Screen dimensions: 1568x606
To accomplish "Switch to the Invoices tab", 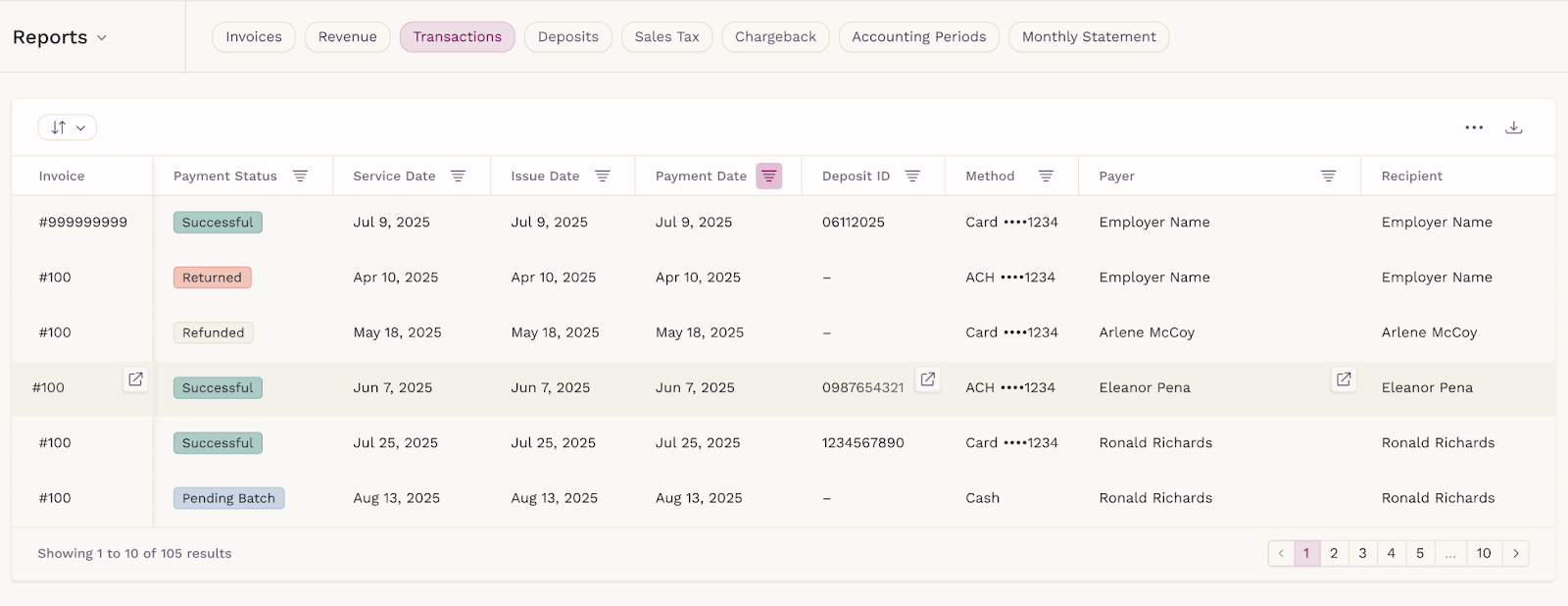I will point(254,37).
